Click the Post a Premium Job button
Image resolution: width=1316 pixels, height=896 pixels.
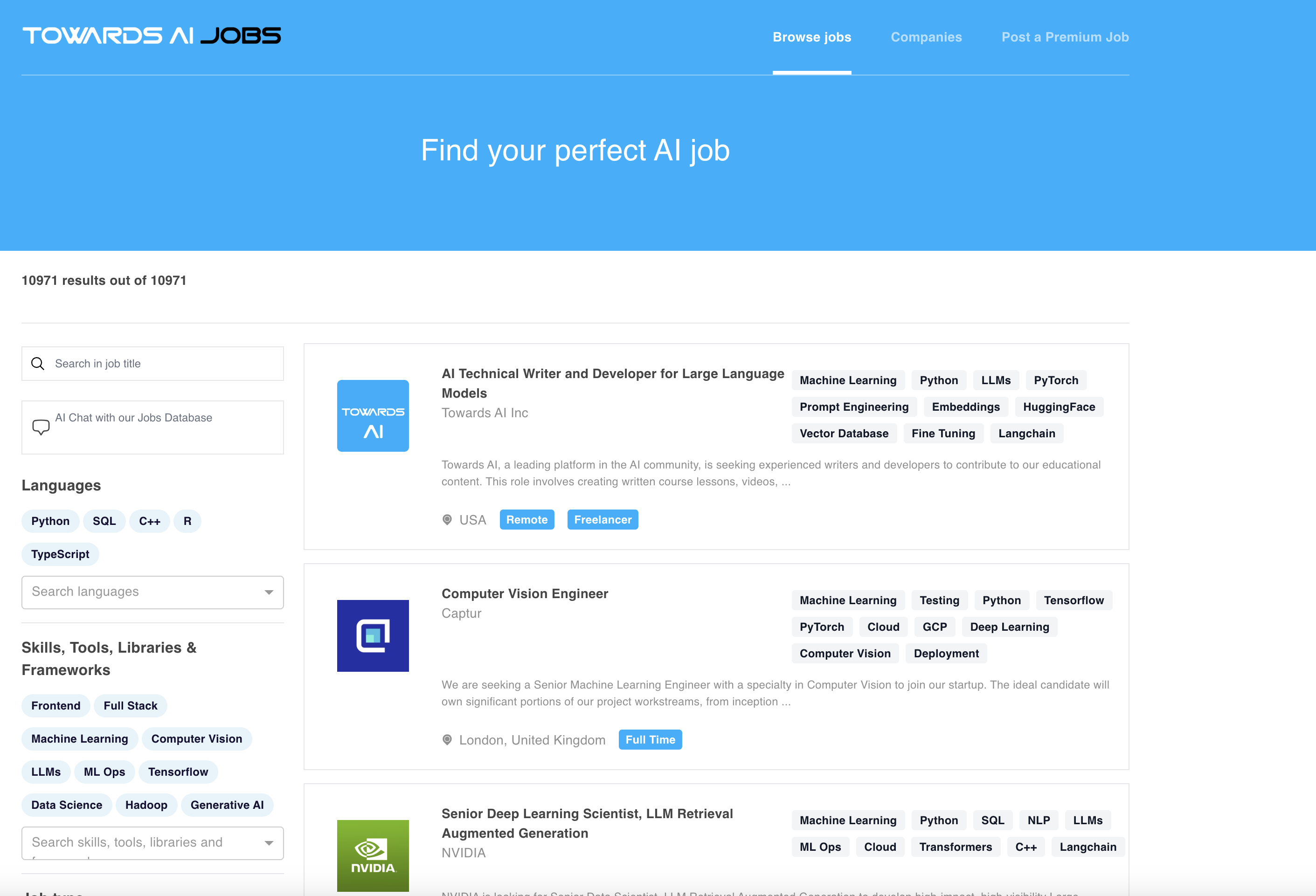click(1065, 37)
